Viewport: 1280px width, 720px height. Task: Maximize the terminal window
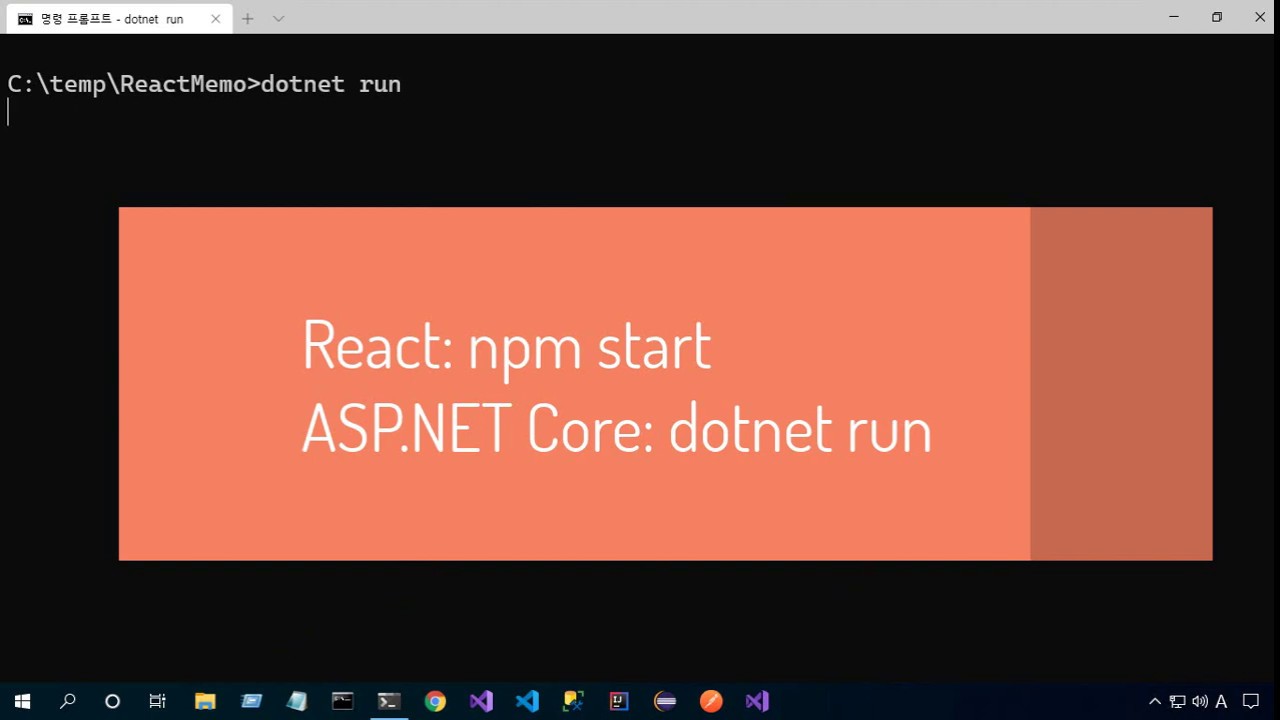[x=1217, y=17]
